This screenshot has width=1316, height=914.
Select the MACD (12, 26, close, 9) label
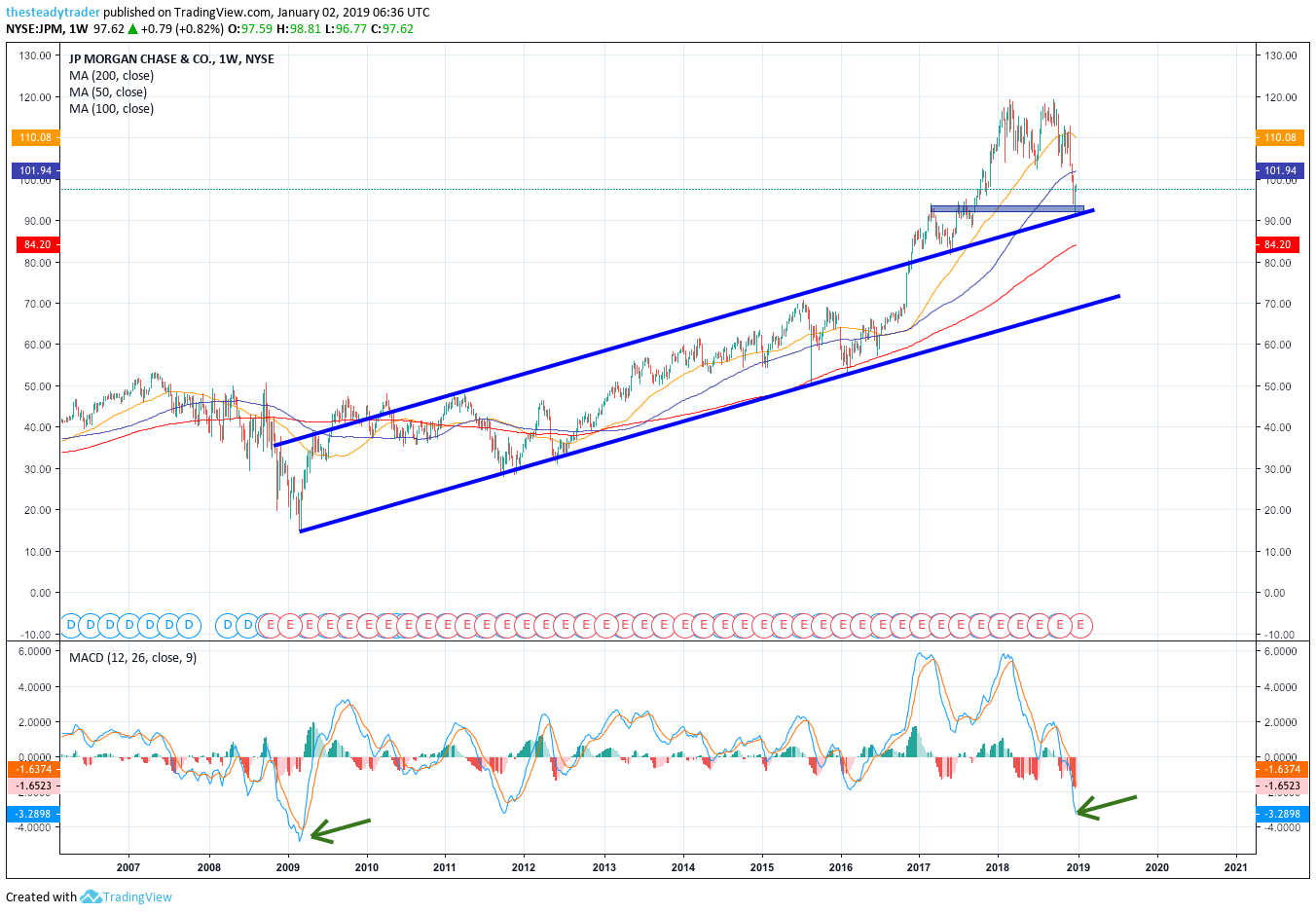[x=132, y=658]
